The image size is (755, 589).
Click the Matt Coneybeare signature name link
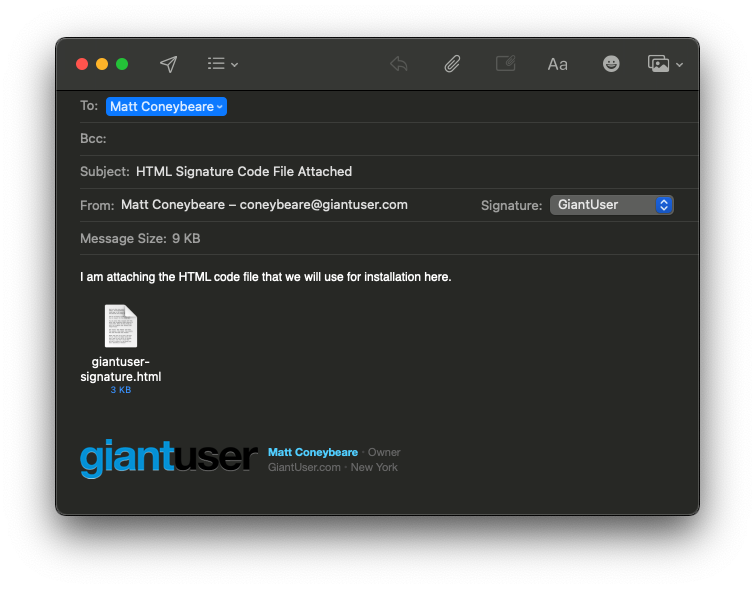(x=312, y=453)
